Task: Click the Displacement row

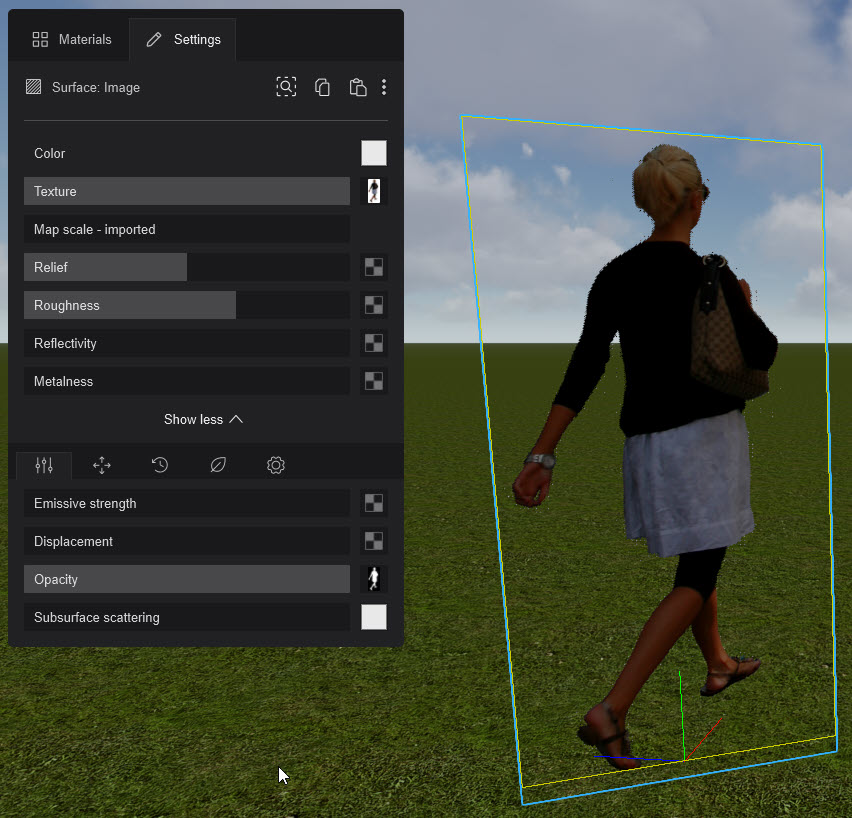Action: coord(187,541)
